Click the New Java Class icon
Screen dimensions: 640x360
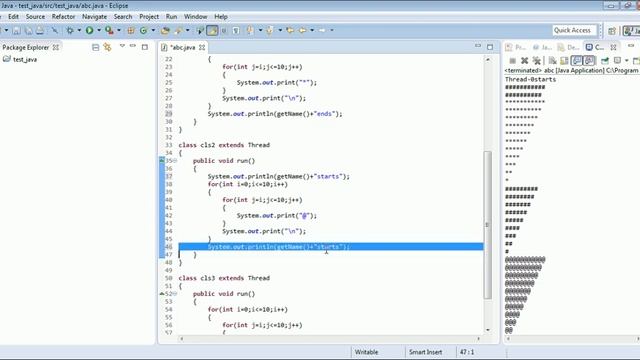(143, 31)
